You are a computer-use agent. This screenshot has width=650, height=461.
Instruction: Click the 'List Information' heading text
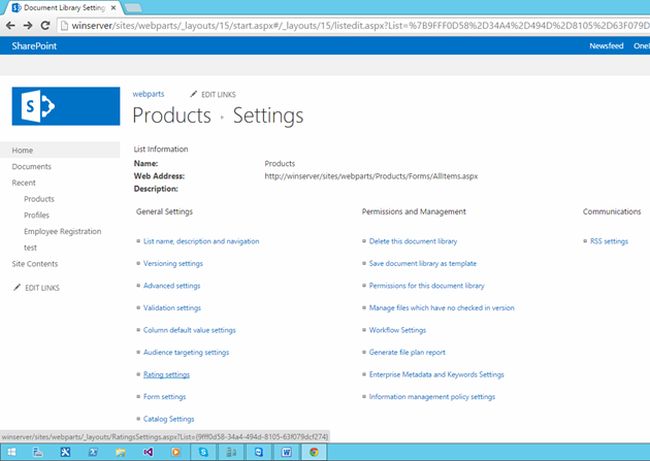click(x=161, y=149)
